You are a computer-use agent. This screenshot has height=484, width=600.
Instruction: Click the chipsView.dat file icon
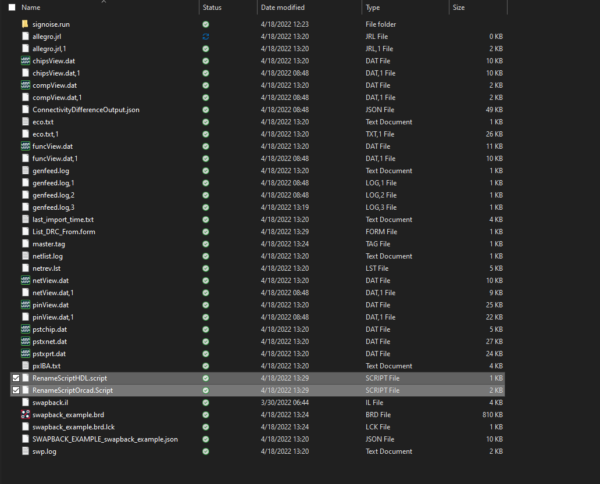pyautogui.click(x=25, y=60)
